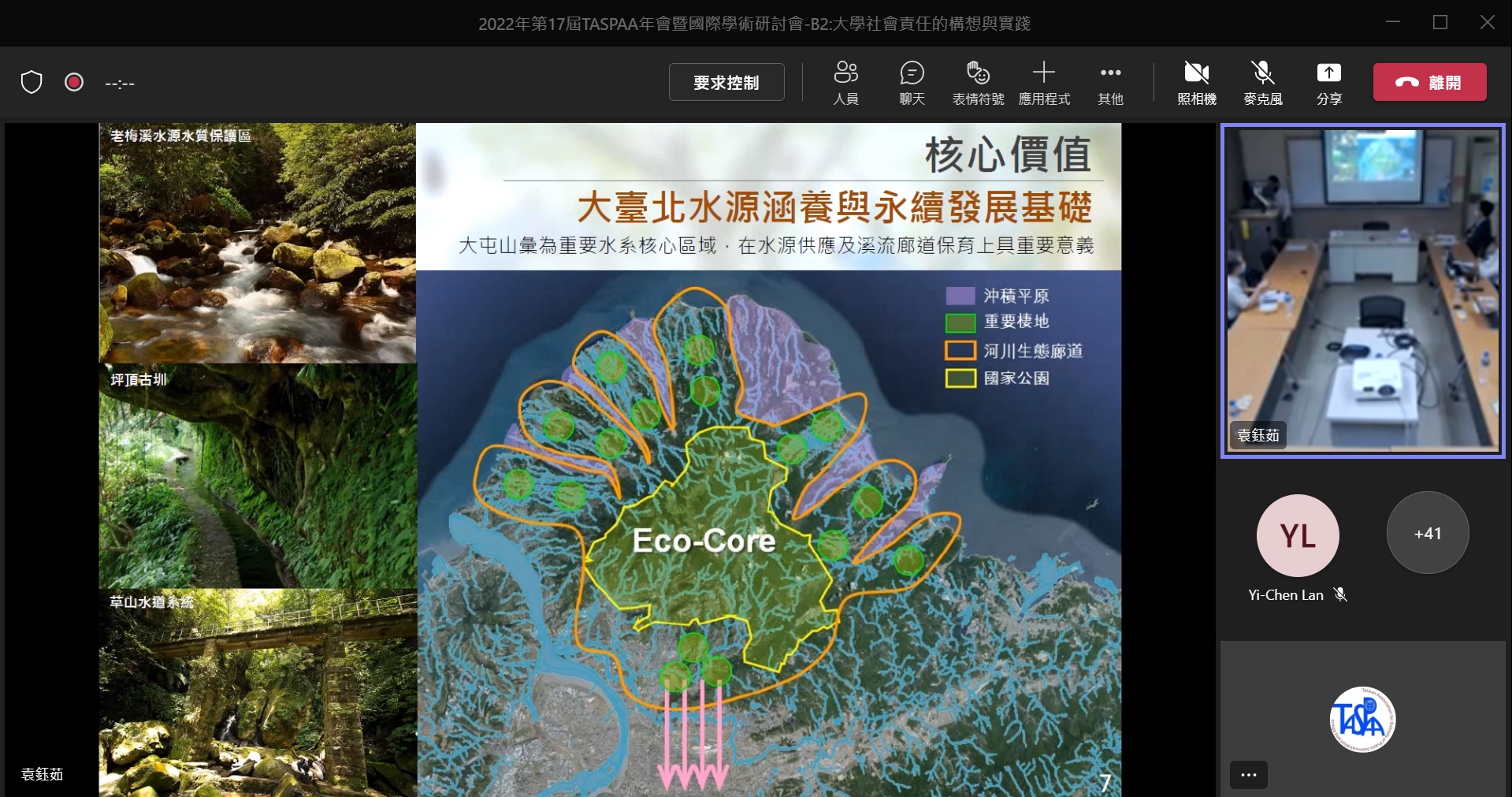Click the Eco-Core label on the shared map
This screenshot has width=1512, height=797.
[x=704, y=541]
